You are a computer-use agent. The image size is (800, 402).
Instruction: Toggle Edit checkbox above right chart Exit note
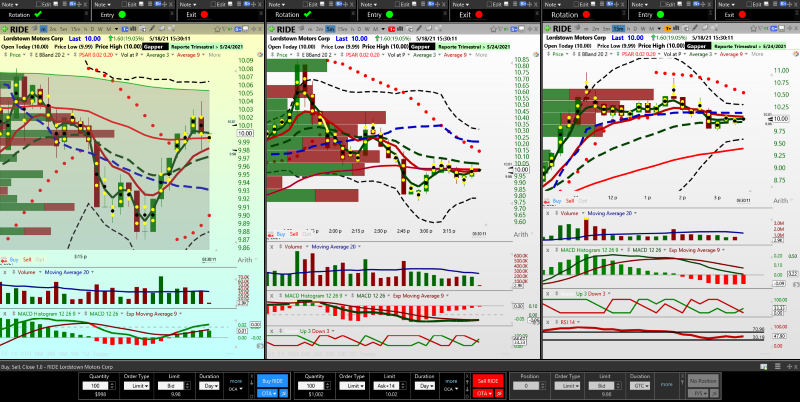(748, 4)
